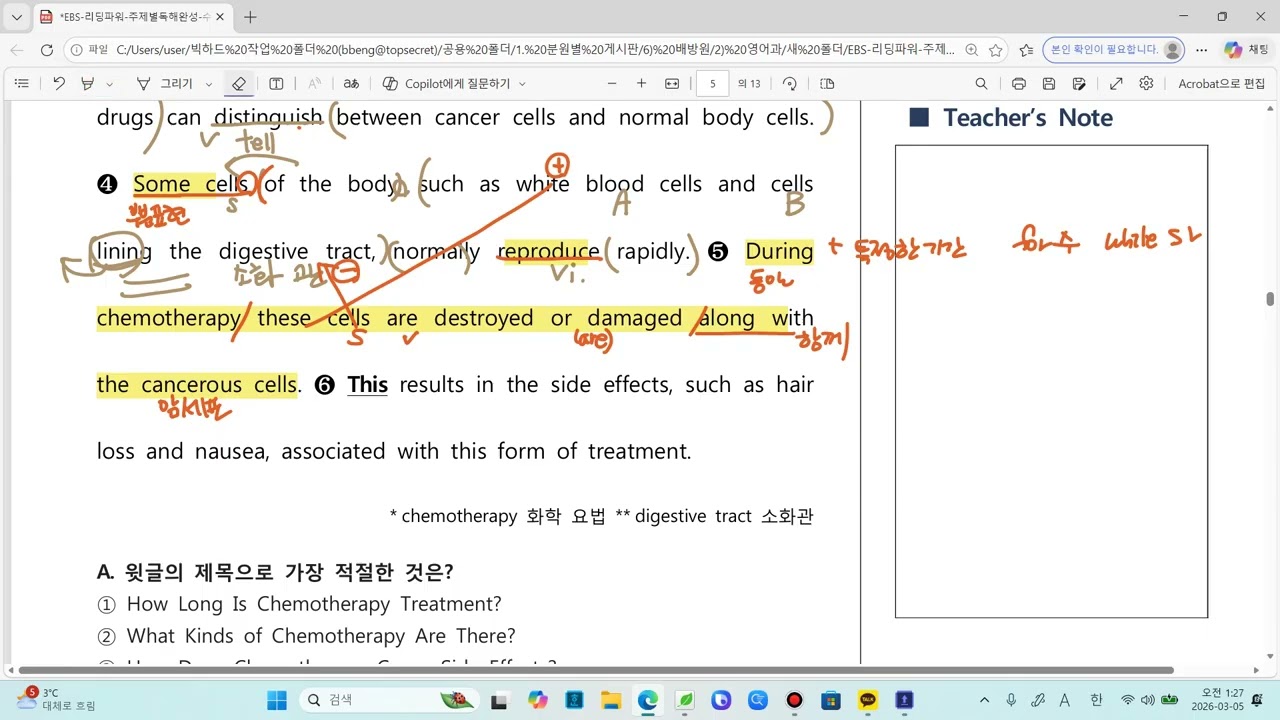
Task: Open Task View on taskbar
Action: (502, 700)
